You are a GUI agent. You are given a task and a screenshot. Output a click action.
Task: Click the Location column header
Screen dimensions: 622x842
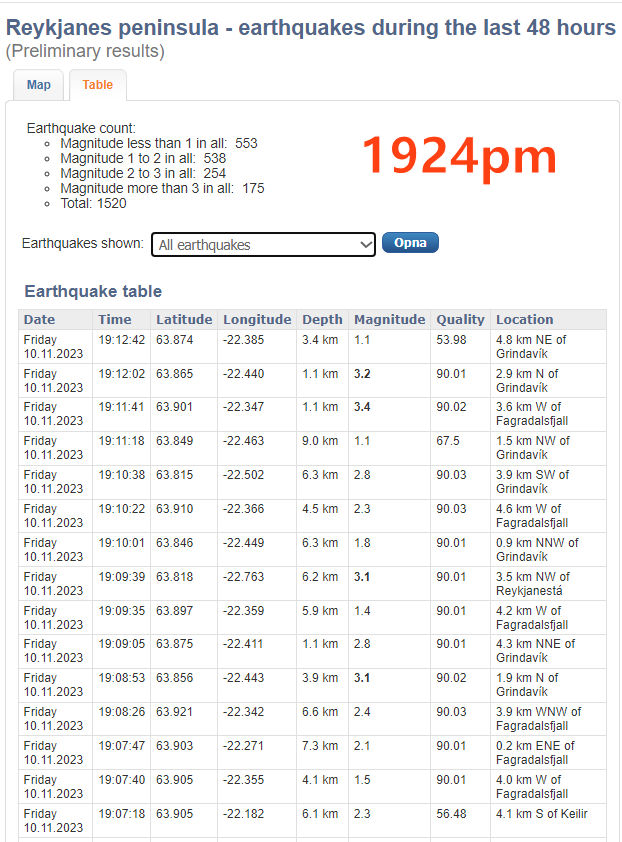point(524,319)
